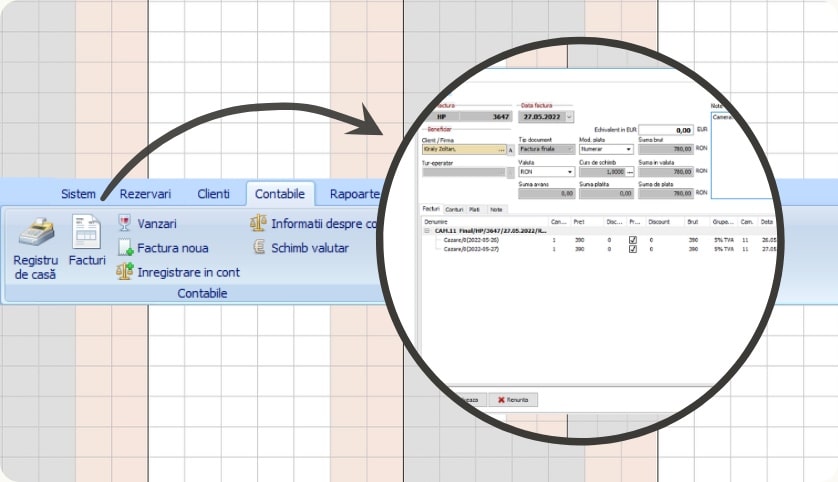Switch to the Clienti ribbon tab

tap(213, 194)
